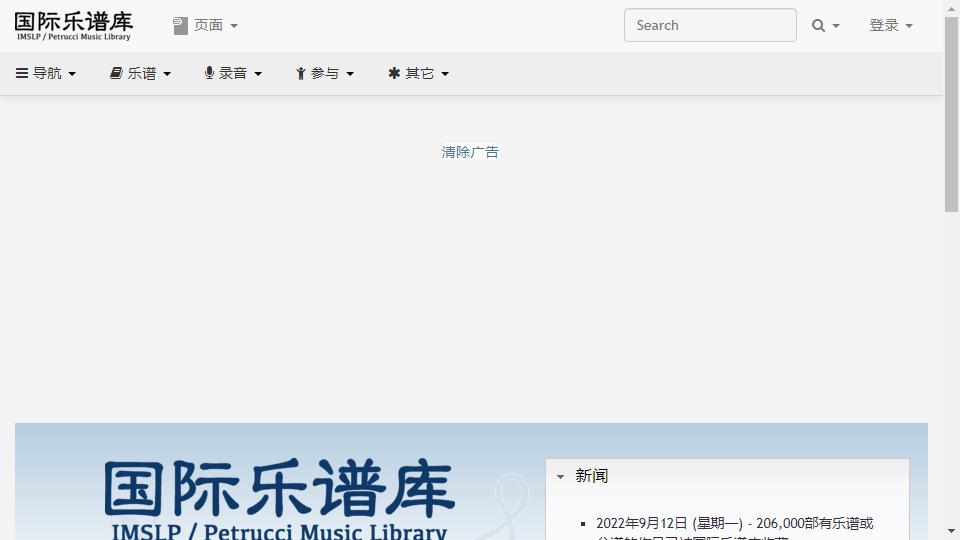This screenshot has width=960, height=540.
Task: Click the 清除广告 link
Action: pyautogui.click(x=470, y=152)
